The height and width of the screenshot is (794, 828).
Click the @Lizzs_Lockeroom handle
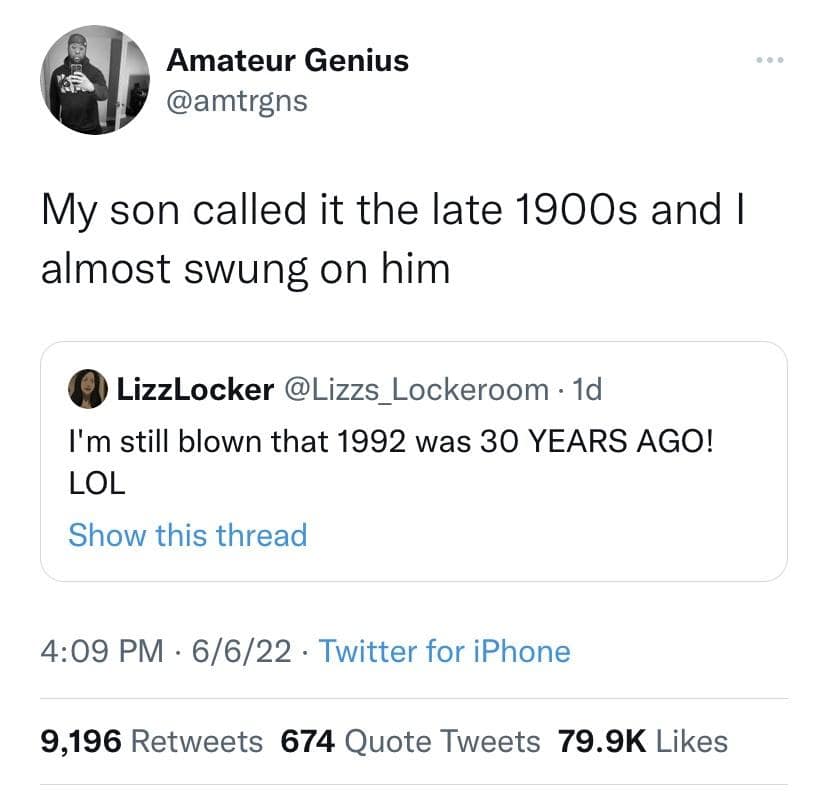(415, 390)
